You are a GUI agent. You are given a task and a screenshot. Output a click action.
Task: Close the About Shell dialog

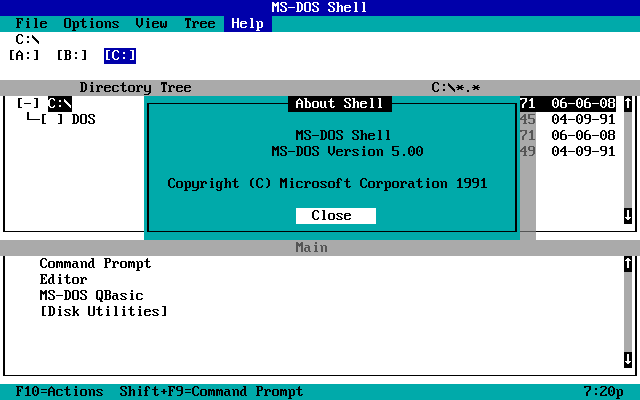point(335,215)
